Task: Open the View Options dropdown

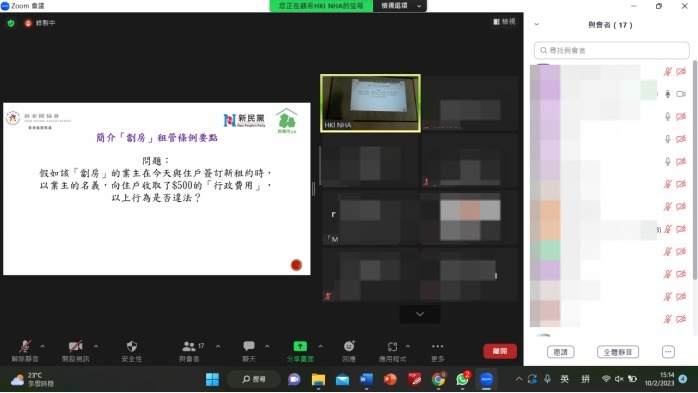Action: [x=400, y=6]
